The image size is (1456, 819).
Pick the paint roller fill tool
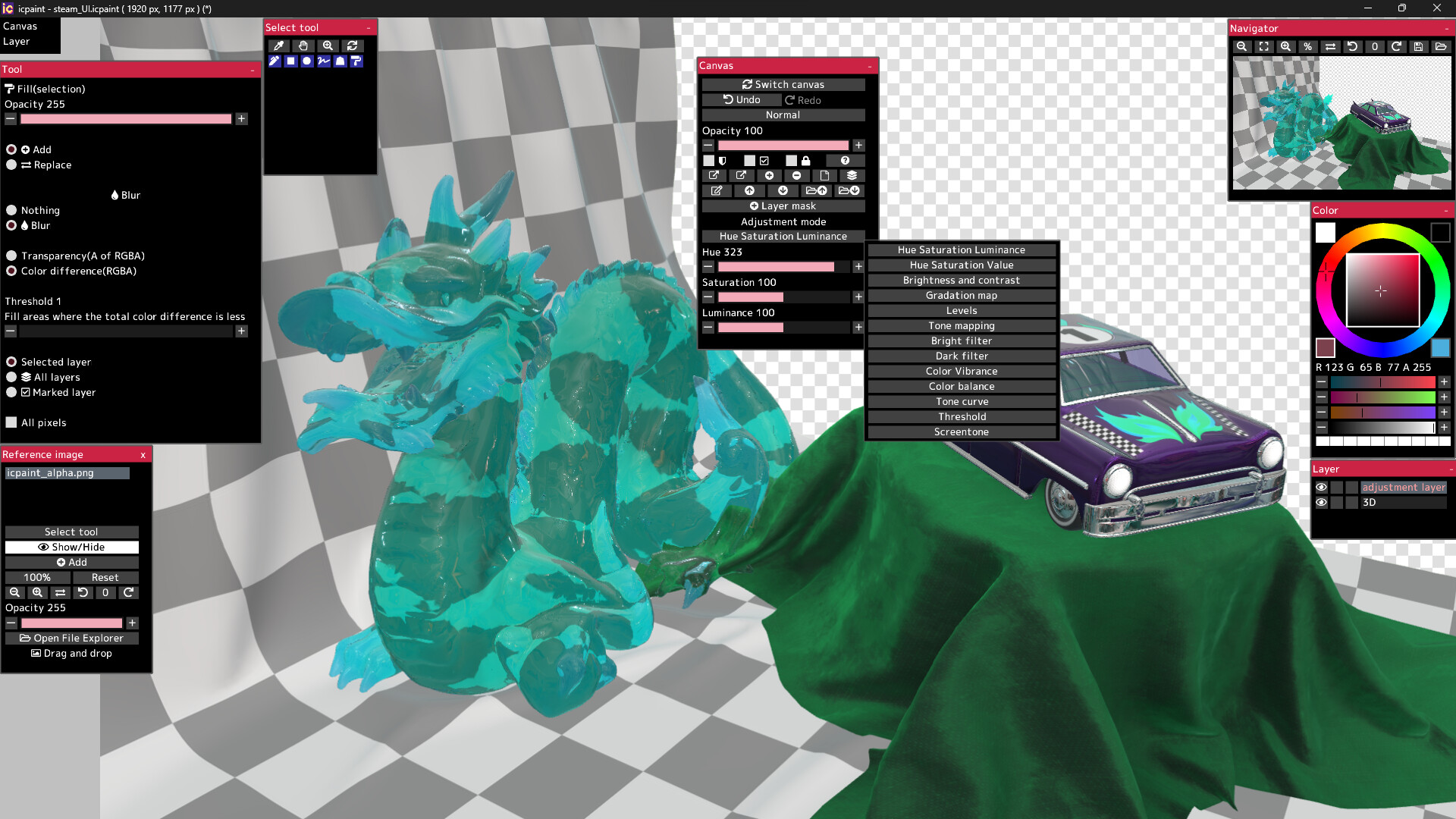tap(356, 61)
